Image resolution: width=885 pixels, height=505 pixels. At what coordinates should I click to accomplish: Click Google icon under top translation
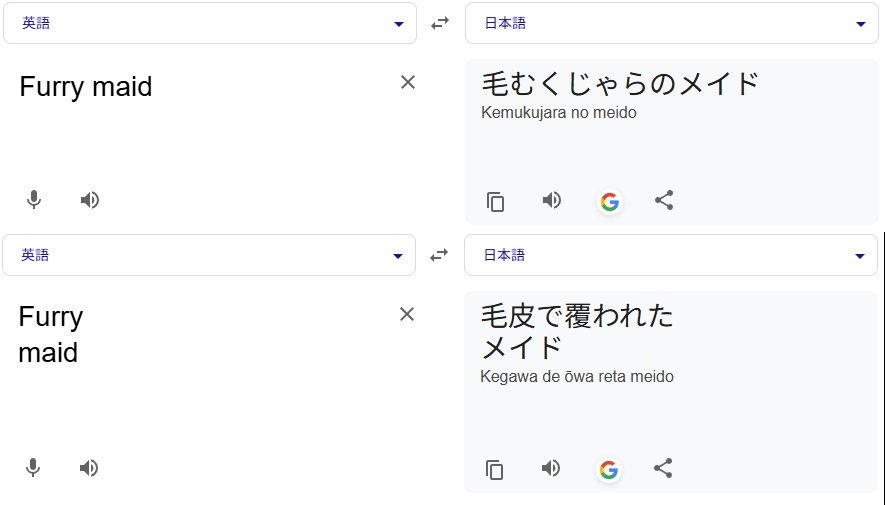coord(609,201)
